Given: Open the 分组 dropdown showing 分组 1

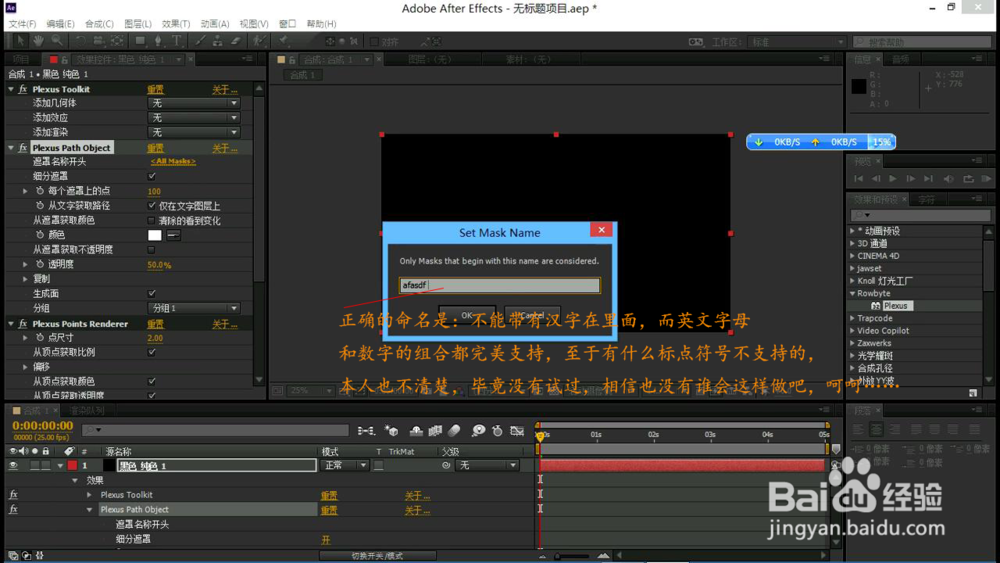Looking at the screenshot, I should [194, 308].
